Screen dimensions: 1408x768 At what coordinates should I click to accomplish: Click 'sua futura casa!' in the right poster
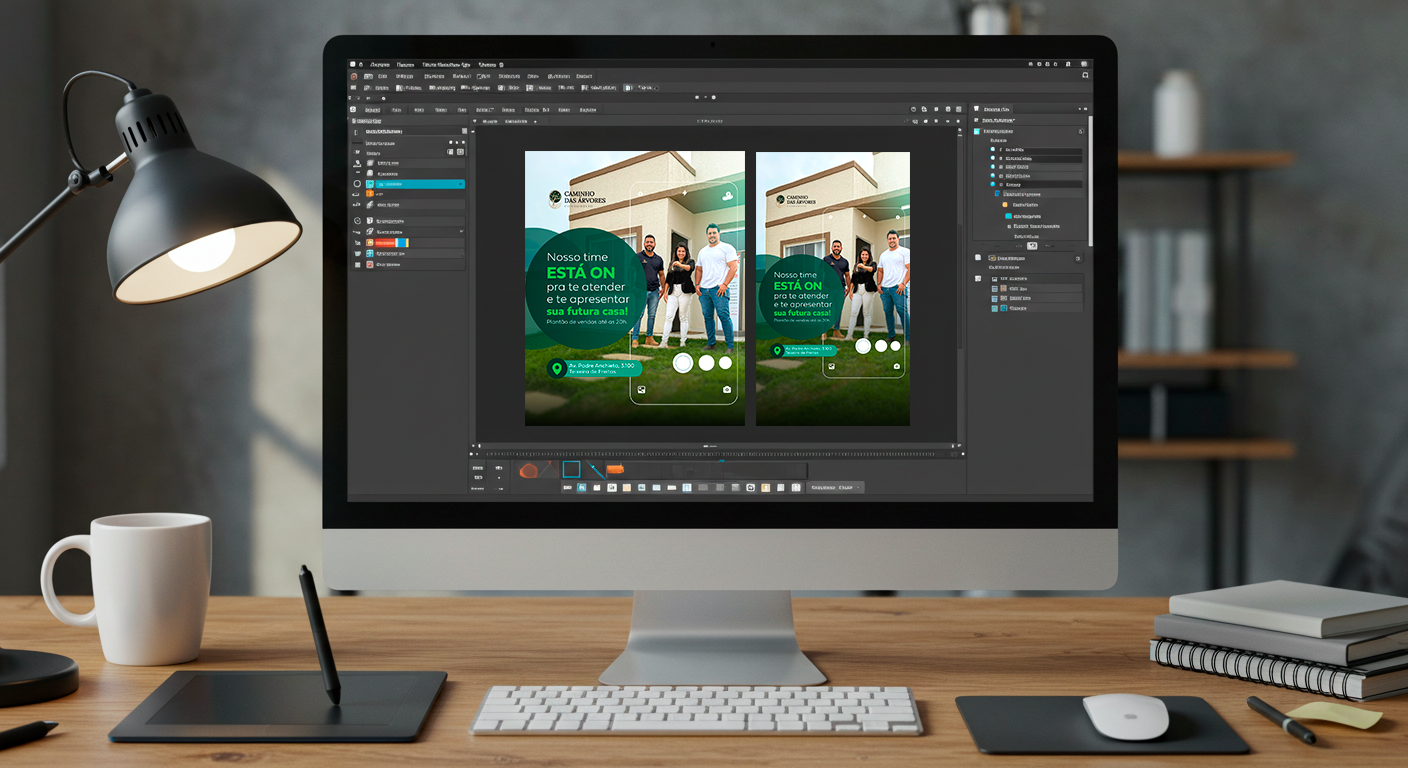pyautogui.click(x=802, y=313)
